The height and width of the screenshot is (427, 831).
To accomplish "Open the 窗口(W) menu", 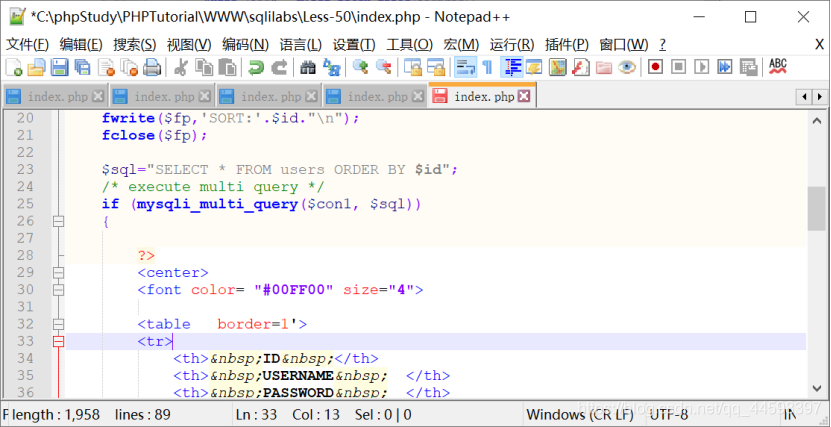I will [x=623, y=45].
